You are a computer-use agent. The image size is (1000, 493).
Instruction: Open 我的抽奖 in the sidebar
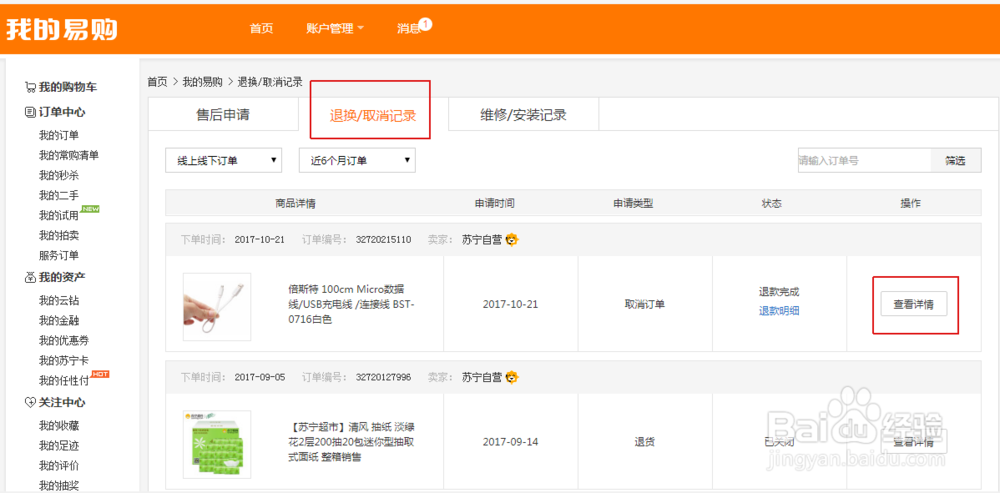coord(59,485)
